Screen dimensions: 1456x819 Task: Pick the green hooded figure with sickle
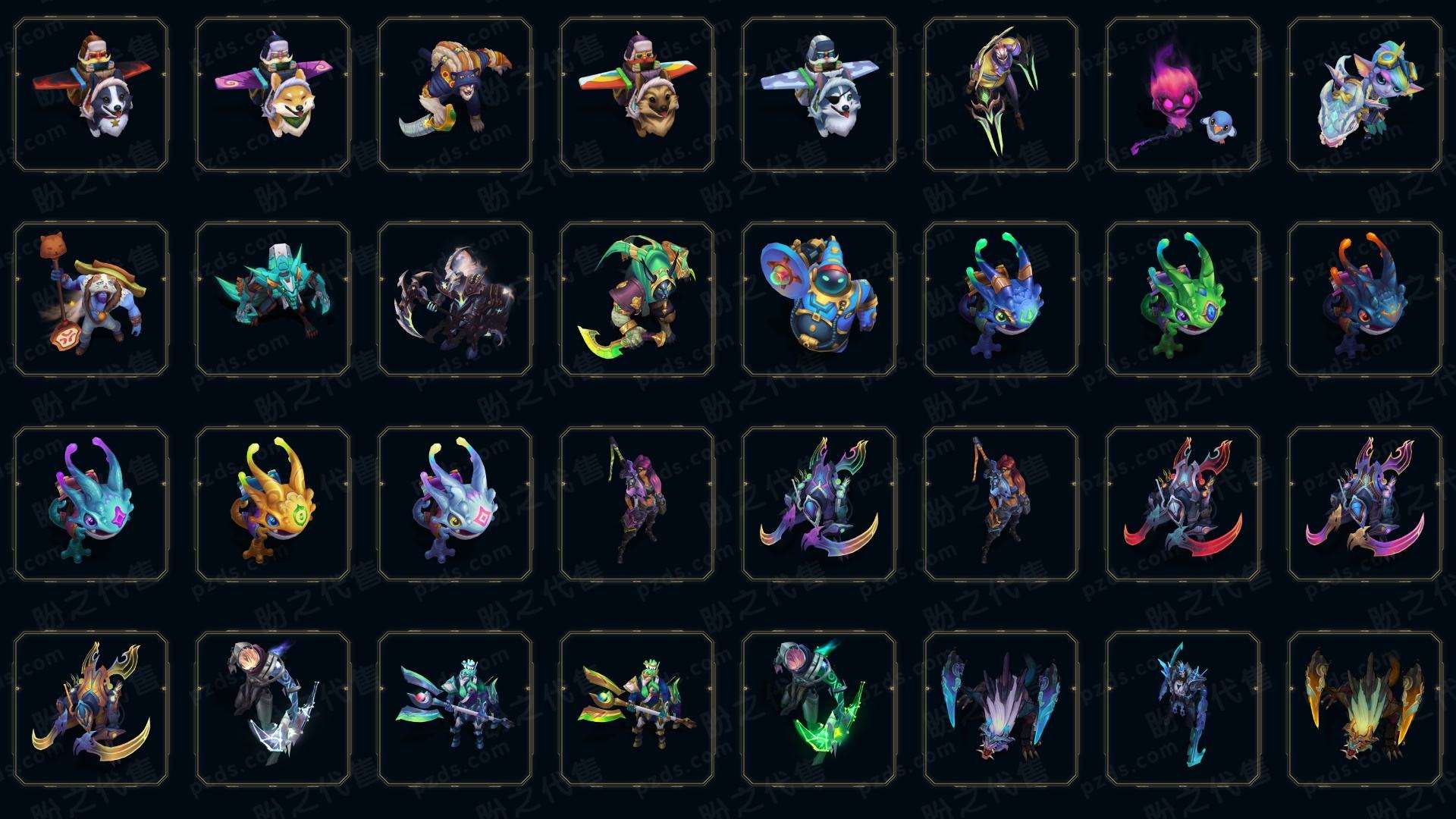pos(637,299)
